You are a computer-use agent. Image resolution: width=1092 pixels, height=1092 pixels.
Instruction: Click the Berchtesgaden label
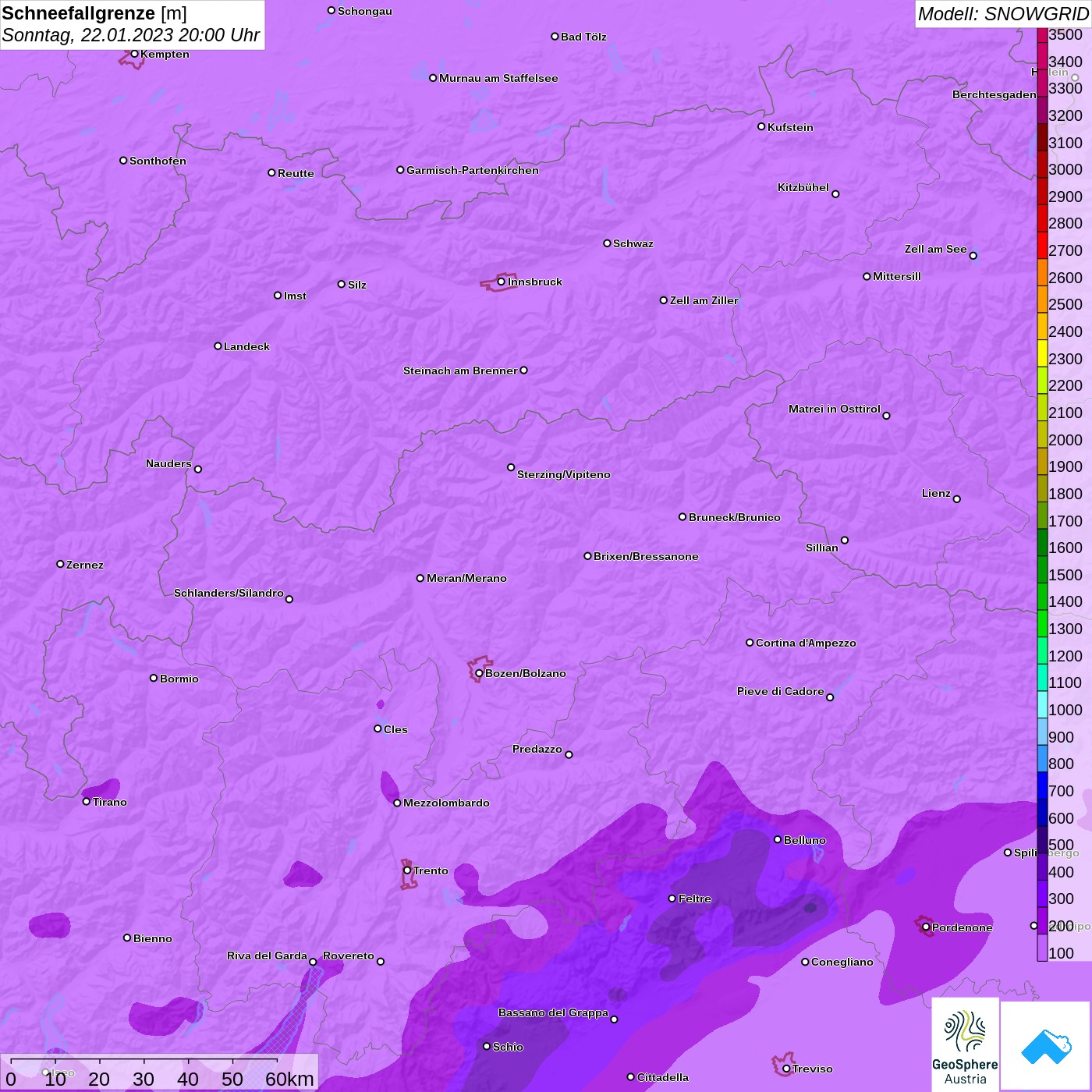994,94
